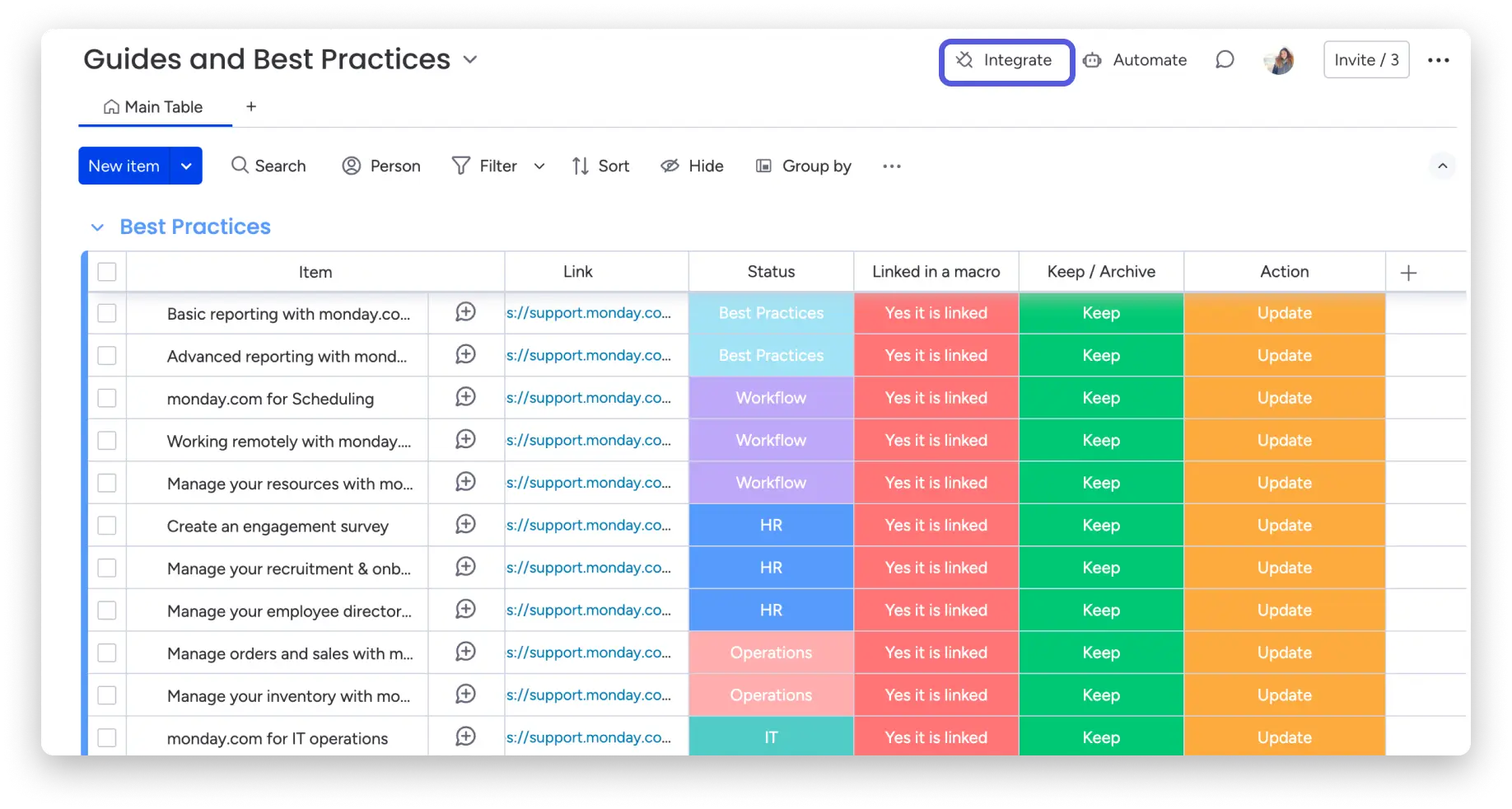The height and width of the screenshot is (809, 1512).
Task: Check the Basic reporting row checkbox
Action: click(107, 313)
